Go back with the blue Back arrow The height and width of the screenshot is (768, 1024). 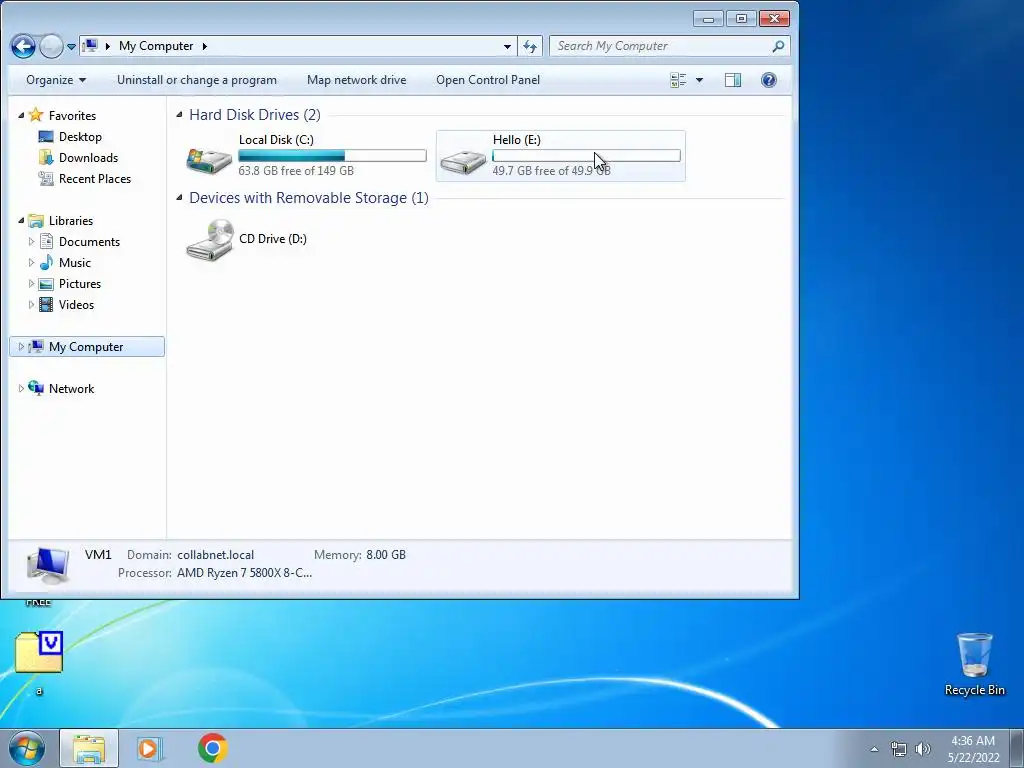(x=23, y=46)
